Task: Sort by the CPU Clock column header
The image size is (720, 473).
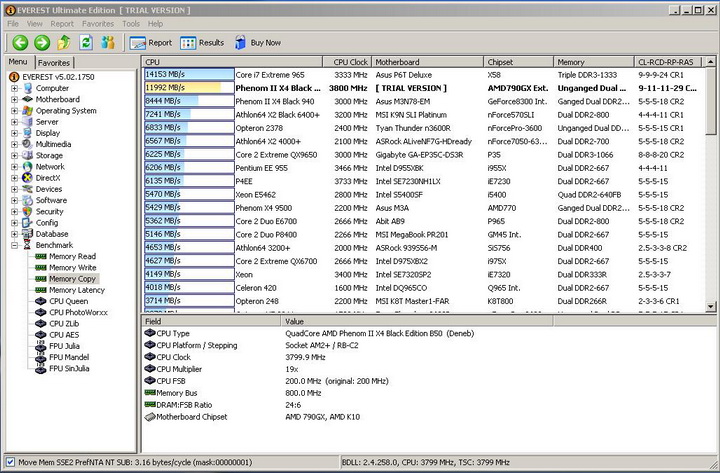Action: (347, 62)
